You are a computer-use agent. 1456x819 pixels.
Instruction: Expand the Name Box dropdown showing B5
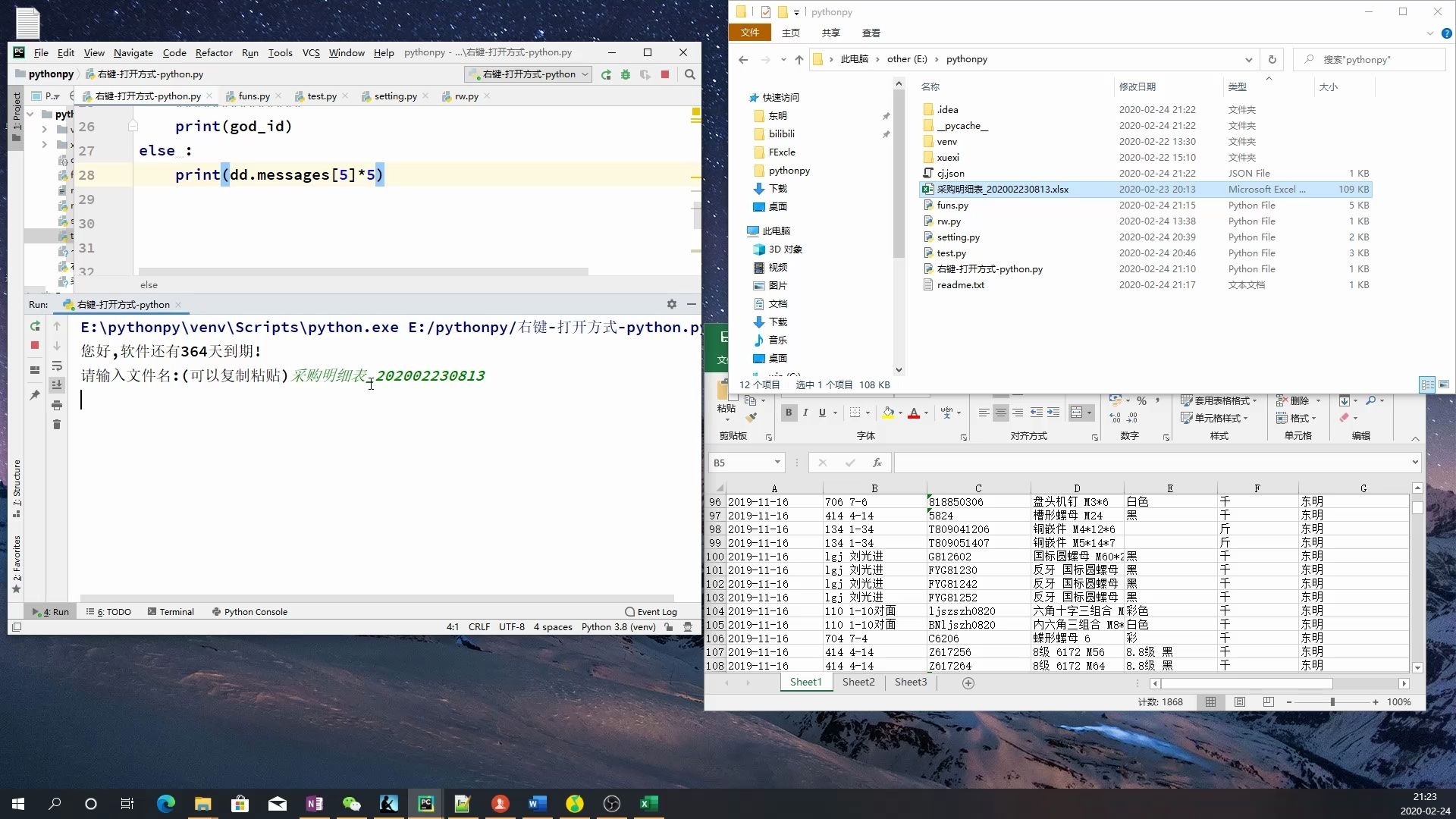click(777, 462)
